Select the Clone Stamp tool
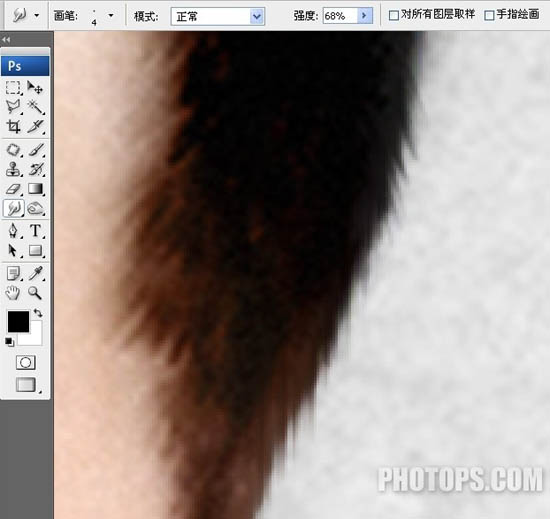This screenshot has width=550, height=519. [x=13, y=169]
